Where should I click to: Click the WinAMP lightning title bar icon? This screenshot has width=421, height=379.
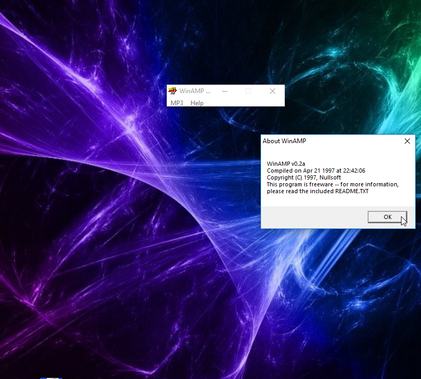[172, 91]
